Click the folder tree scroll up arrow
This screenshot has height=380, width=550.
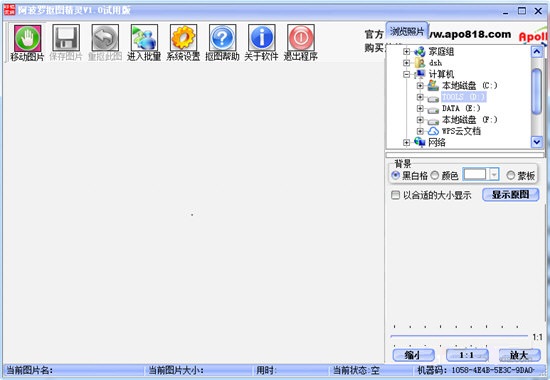537,52
